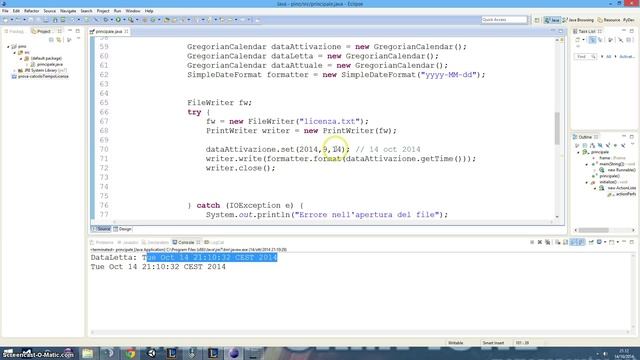The width and height of the screenshot is (640, 360).
Task: Expand the JRE System Library node
Action: tap(15, 71)
